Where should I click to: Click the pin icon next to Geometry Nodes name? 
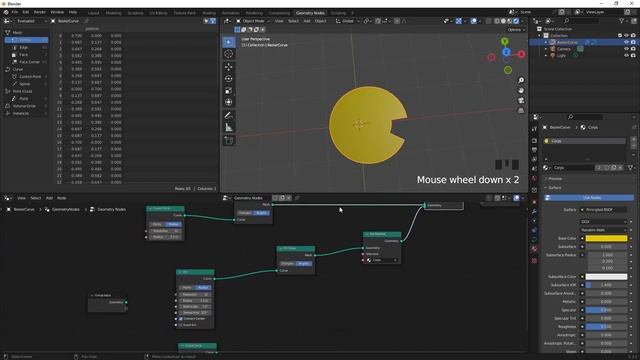click(x=297, y=198)
